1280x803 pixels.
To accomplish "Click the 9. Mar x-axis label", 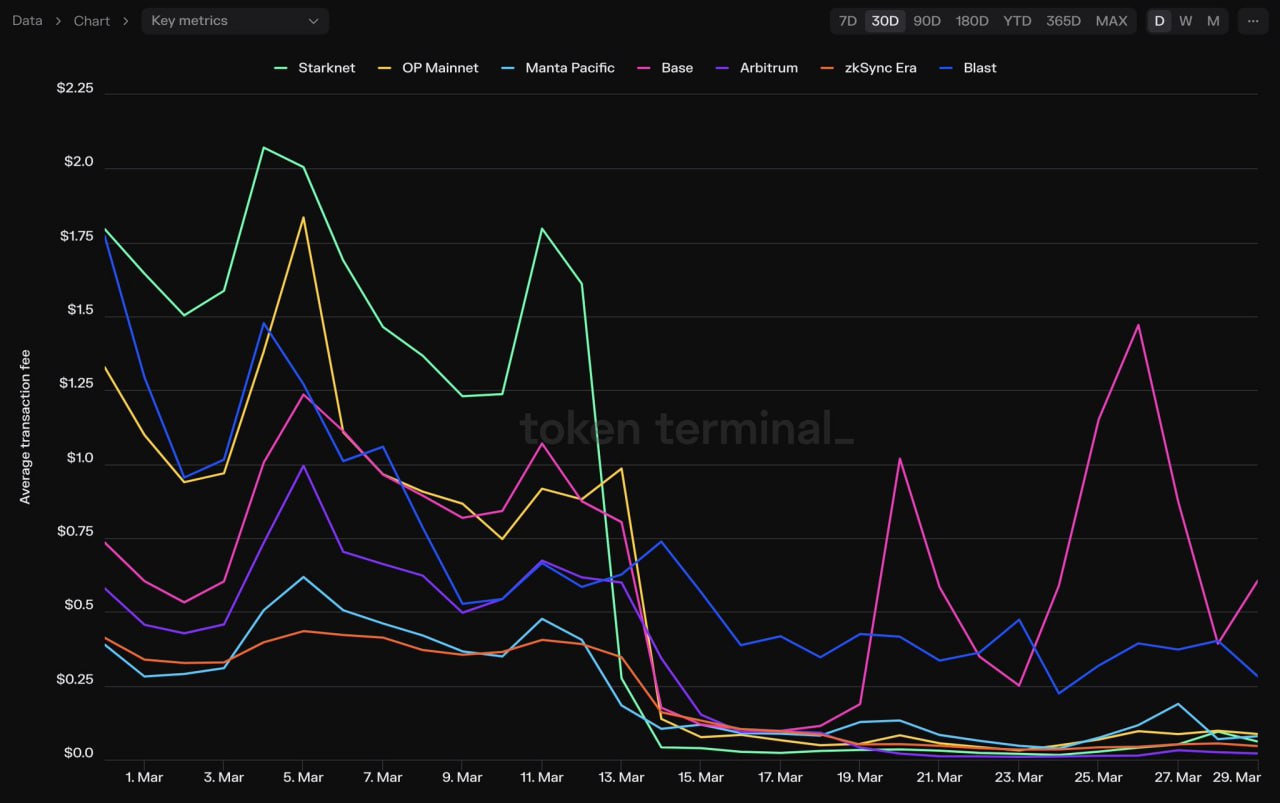I will tap(462, 777).
